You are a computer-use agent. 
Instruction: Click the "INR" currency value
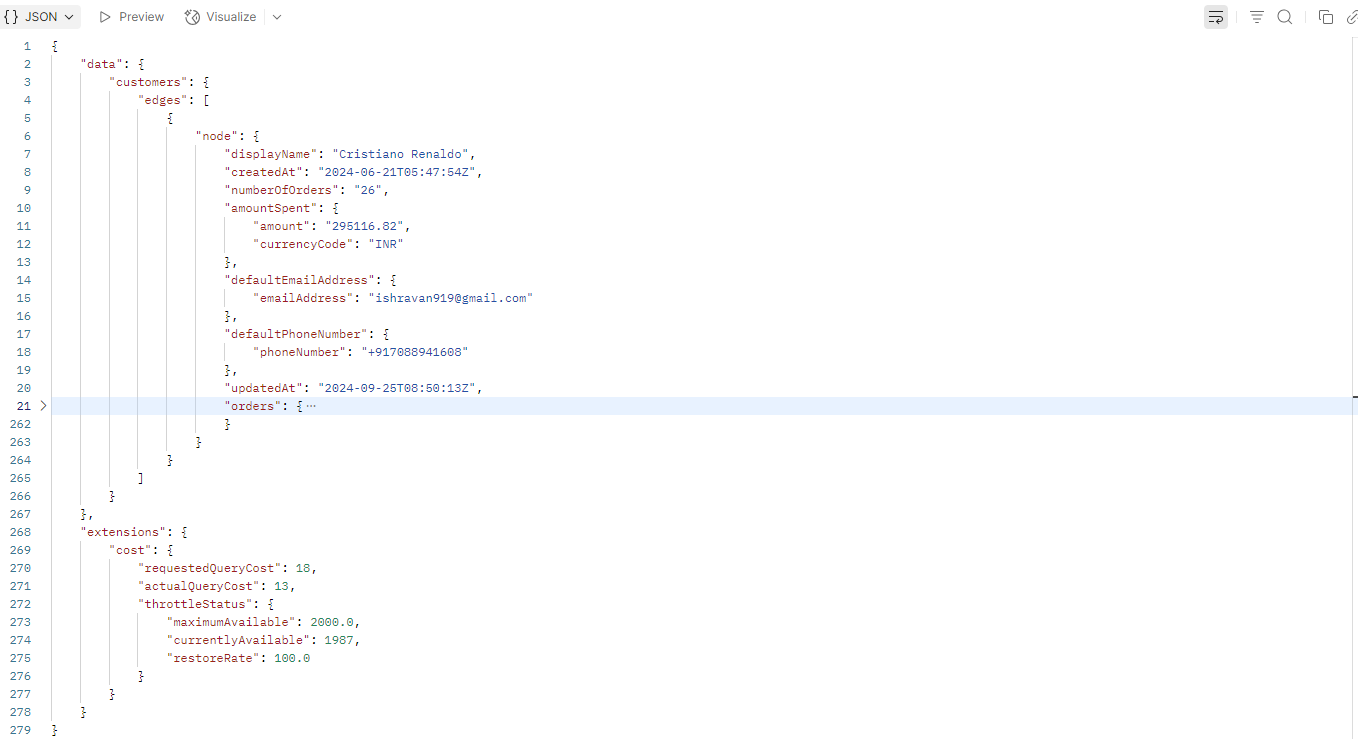(x=385, y=244)
